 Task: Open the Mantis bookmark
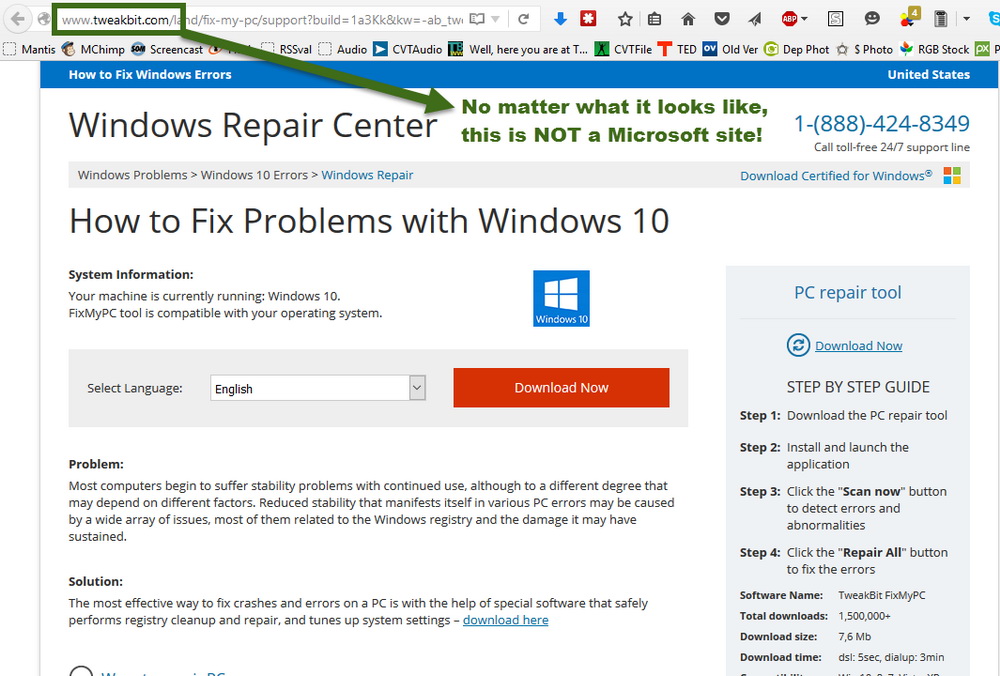[29, 49]
